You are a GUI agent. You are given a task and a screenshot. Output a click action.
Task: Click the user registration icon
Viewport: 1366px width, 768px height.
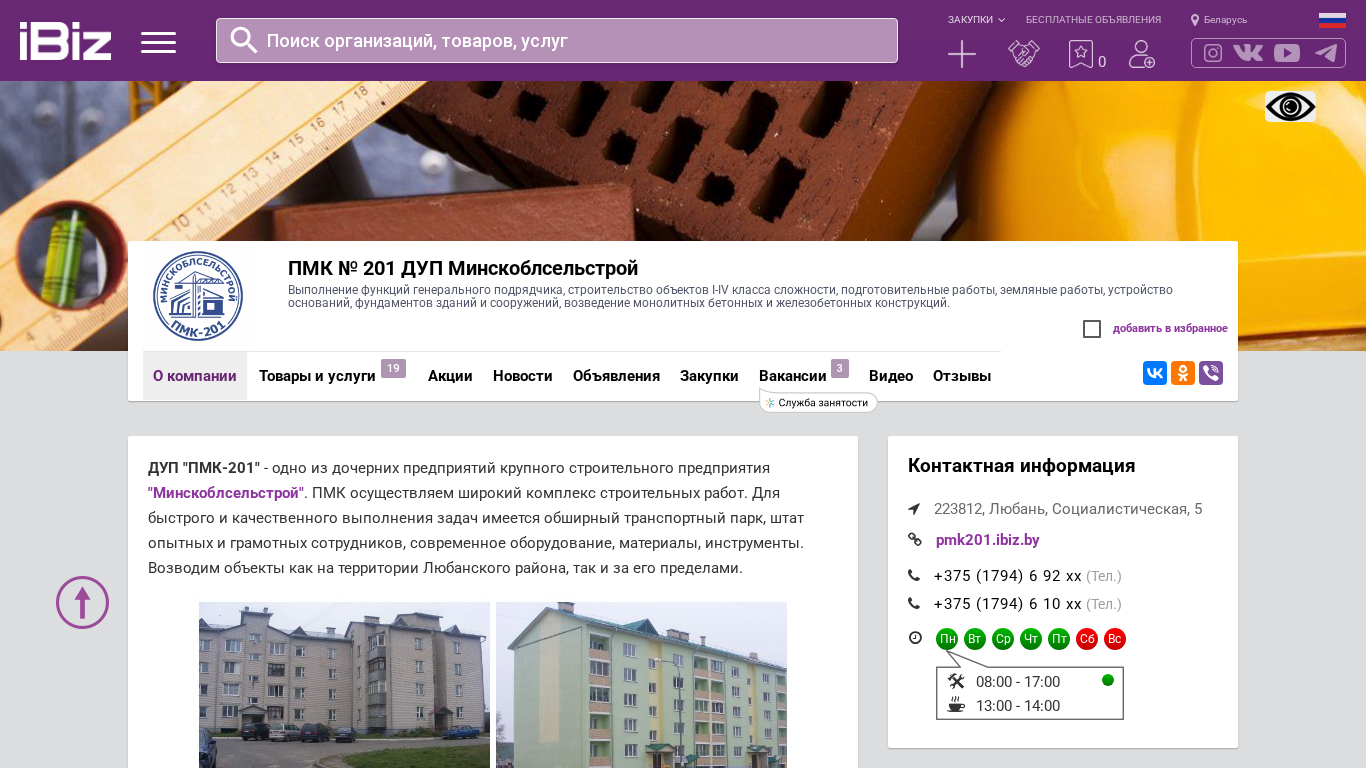pyautogui.click(x=1142, y=54)
